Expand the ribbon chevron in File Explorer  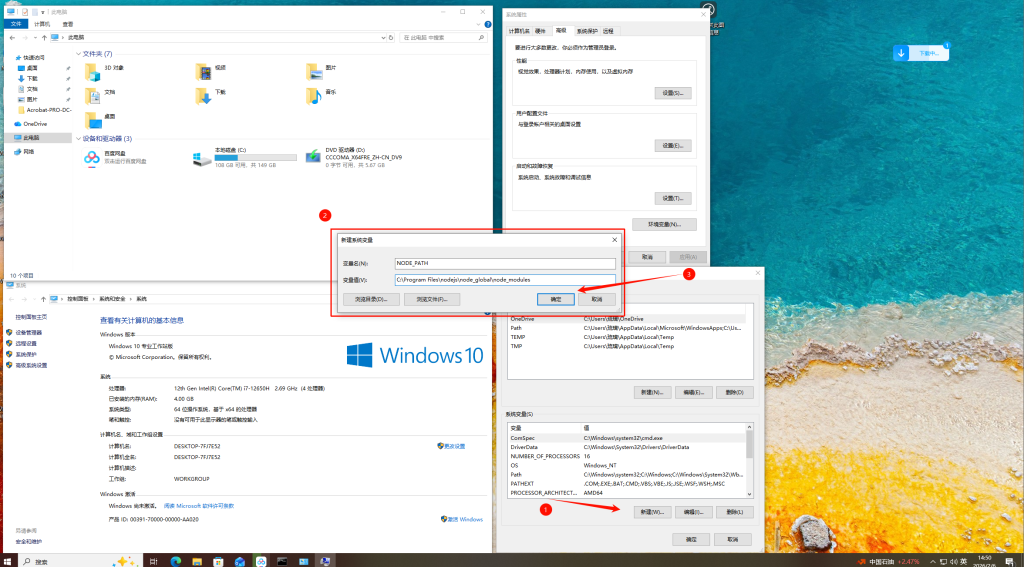(478, 24)
